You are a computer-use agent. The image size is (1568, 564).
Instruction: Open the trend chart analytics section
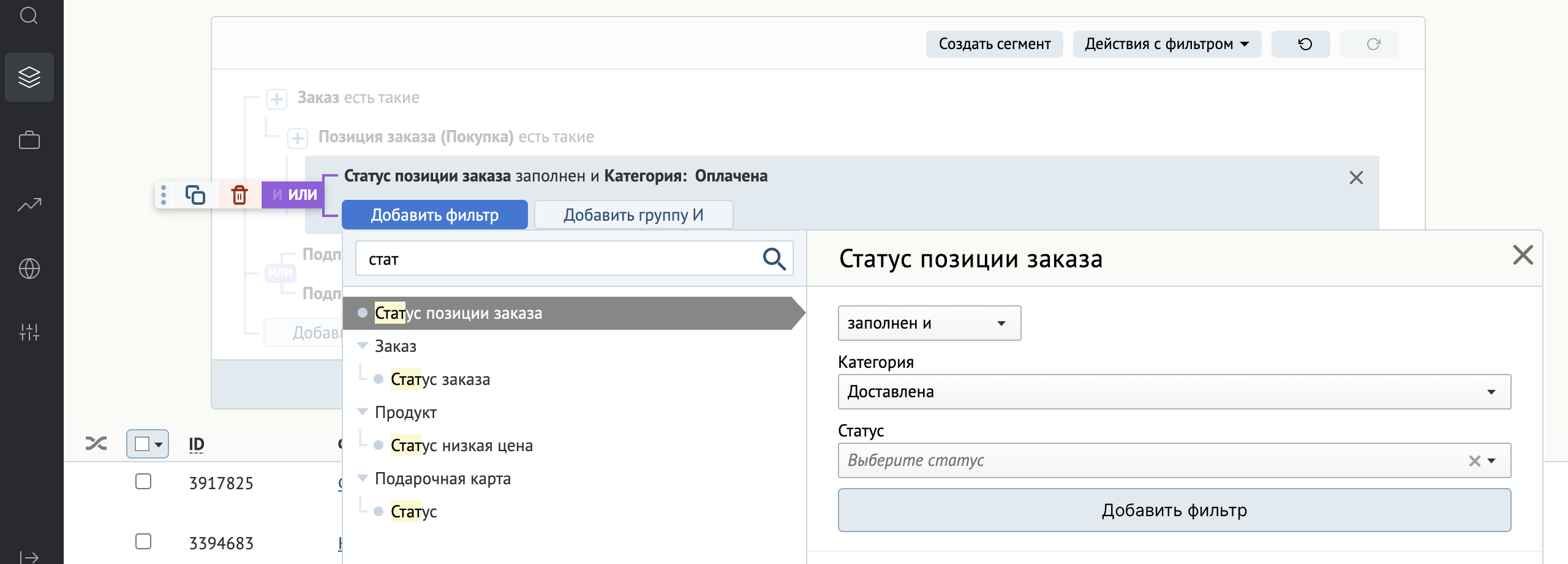[x=29, y=205]
